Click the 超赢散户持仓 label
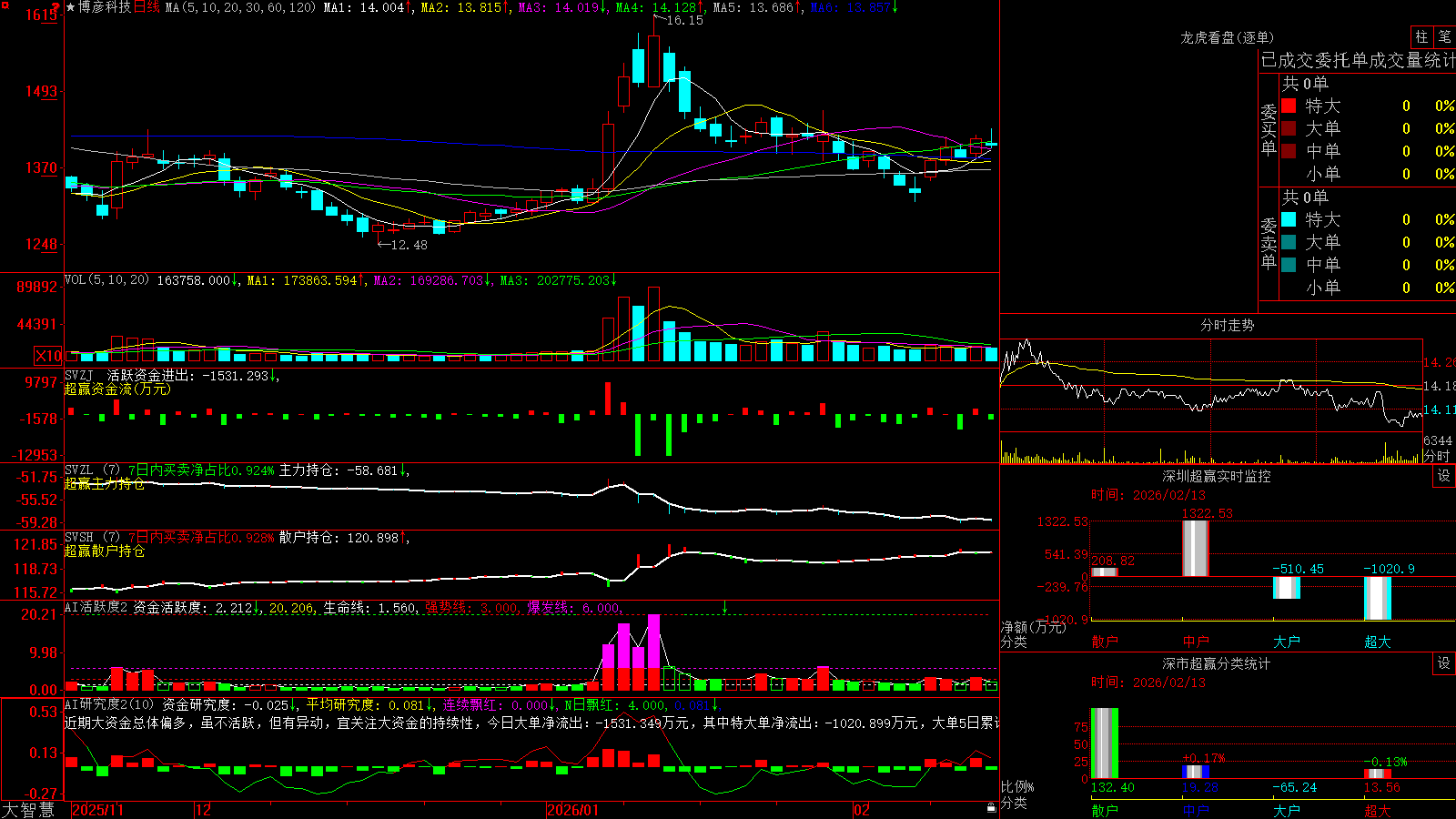Viewport: 1456px width, 819px height. point(105,551)
